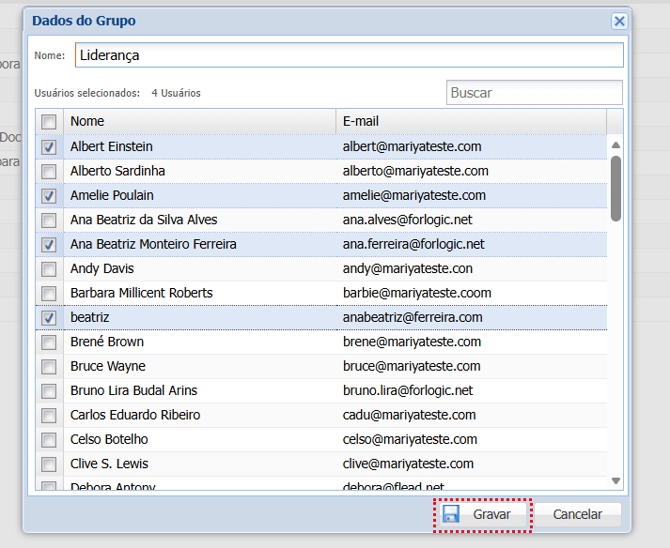Select the Clive S. Lewis row
The image size is (670, 548).
(x=200, y=464)
